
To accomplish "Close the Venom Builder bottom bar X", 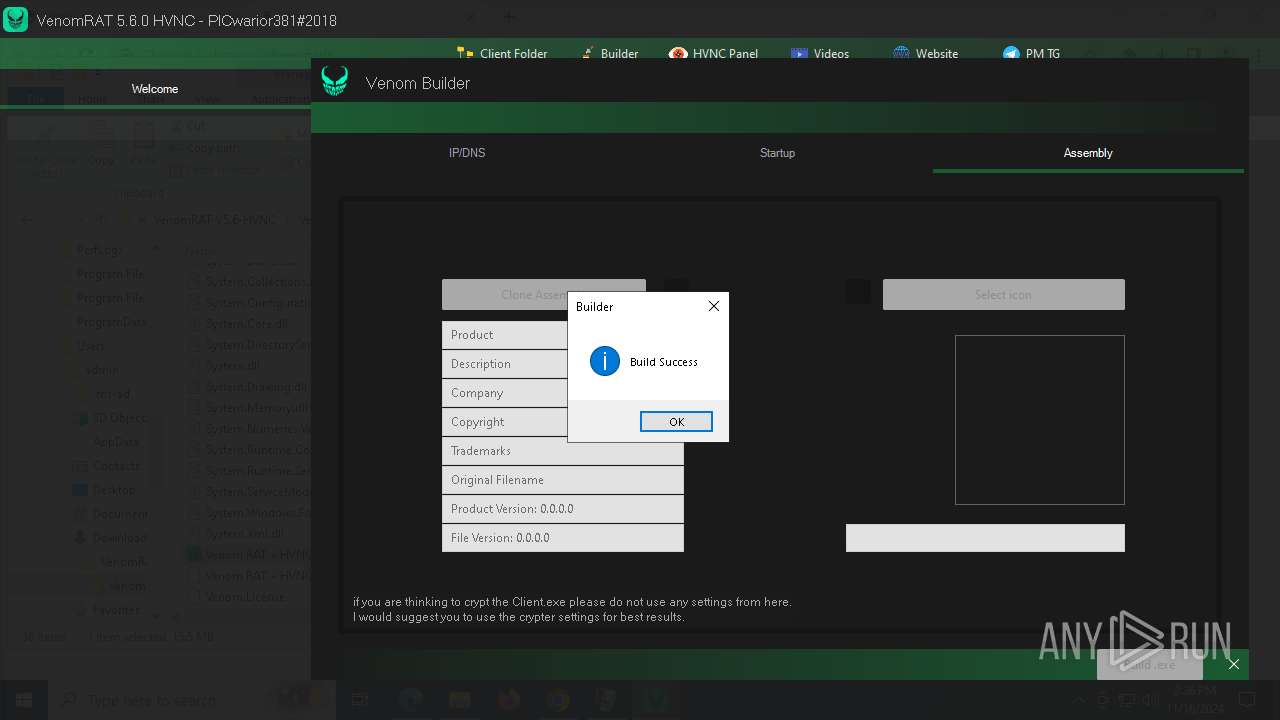I will point(1234,664).
